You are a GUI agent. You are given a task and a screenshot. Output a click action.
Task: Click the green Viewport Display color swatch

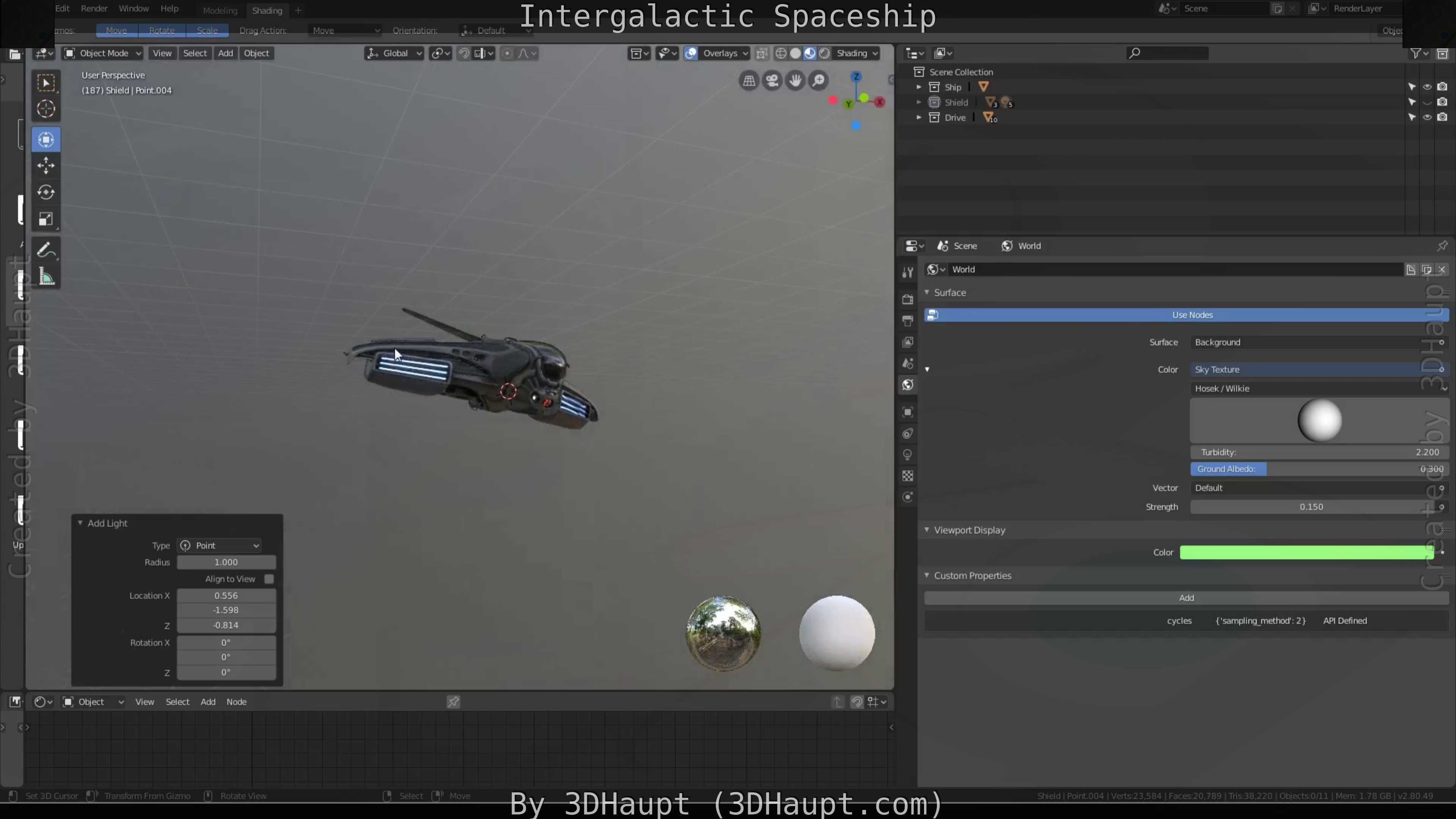click(1305, 552)
